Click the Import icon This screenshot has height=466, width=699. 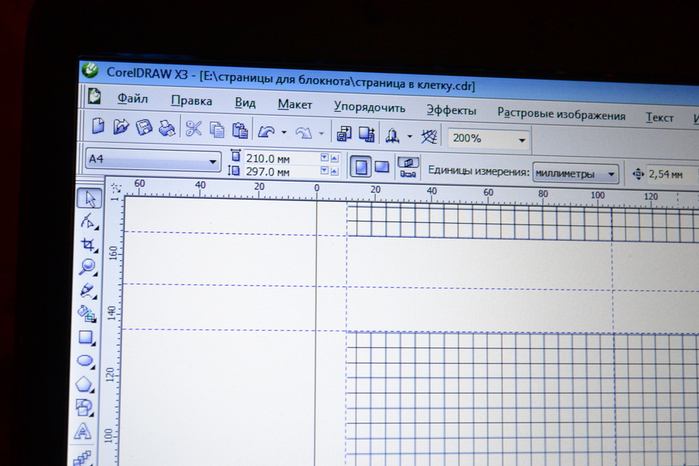click(344, 134)
